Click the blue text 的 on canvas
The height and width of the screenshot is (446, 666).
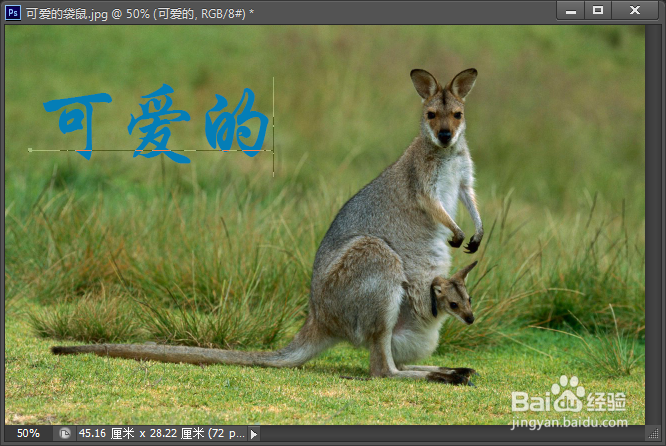(x=237, y=123)
